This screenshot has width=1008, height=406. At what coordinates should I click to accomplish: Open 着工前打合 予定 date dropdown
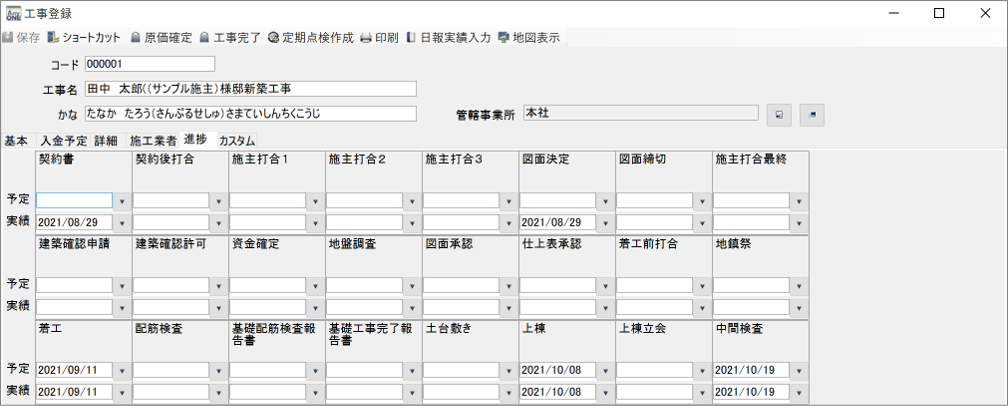click(x=703, y=286)
